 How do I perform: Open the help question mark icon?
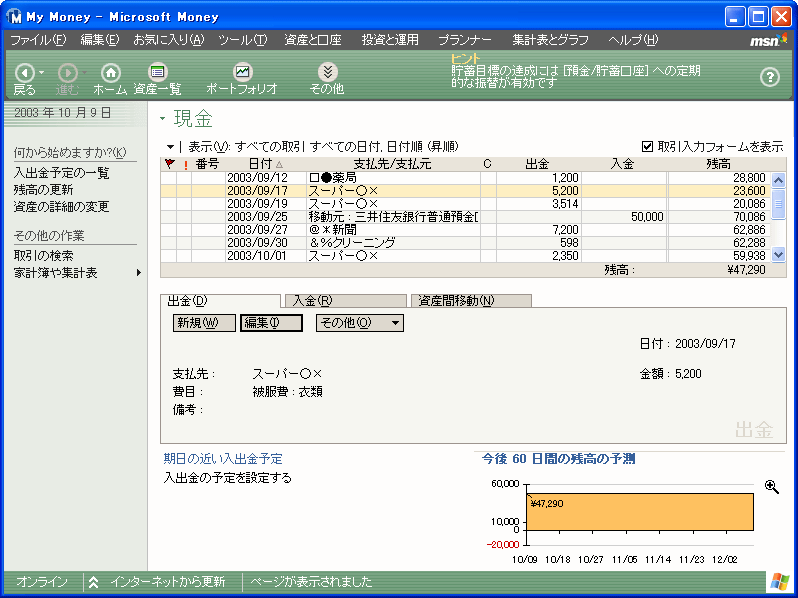pyautogui.click(x=770, y=77)
